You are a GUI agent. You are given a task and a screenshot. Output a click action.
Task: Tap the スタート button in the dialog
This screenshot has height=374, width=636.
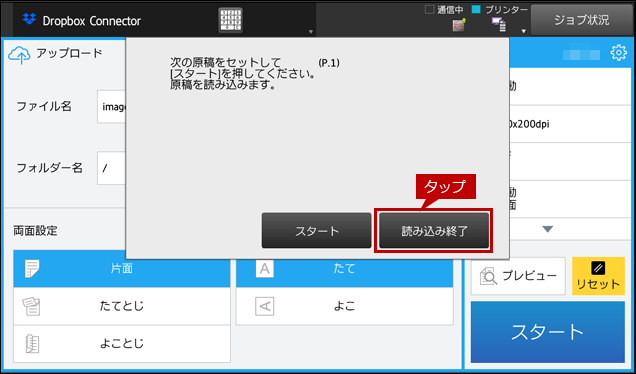click(x=316, y=230)
